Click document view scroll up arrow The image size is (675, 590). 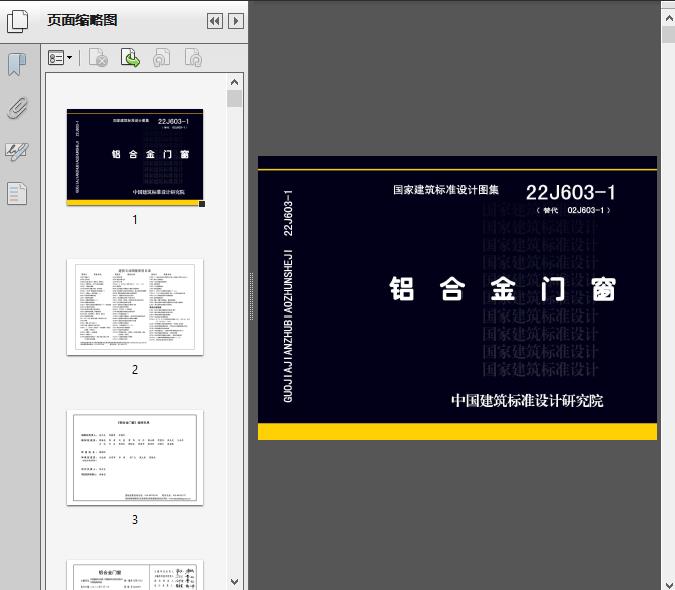pos(669,18)
